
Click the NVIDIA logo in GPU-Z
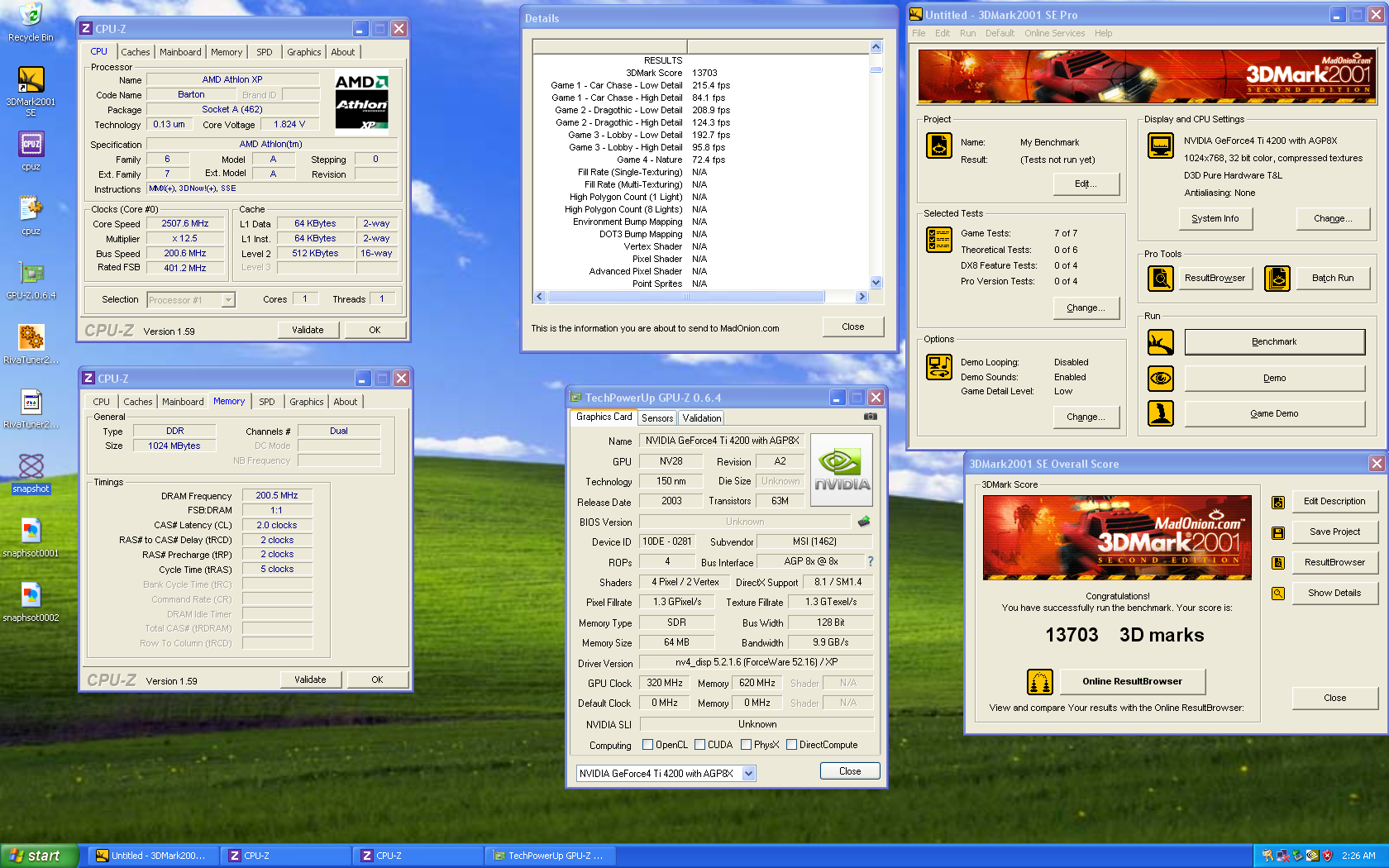pyautogui.click(x=842, y=470)
